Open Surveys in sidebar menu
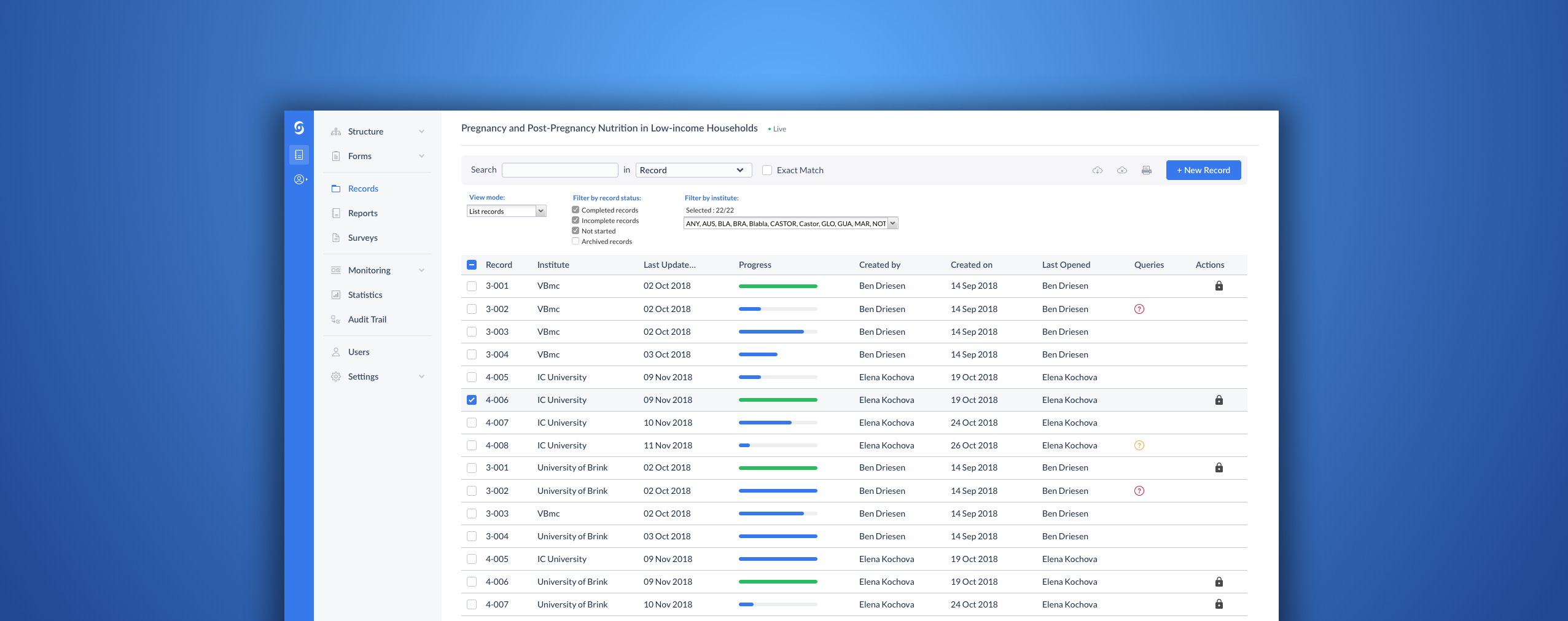This screenshot has width=1568, height=621. click(x=362, y=238)
